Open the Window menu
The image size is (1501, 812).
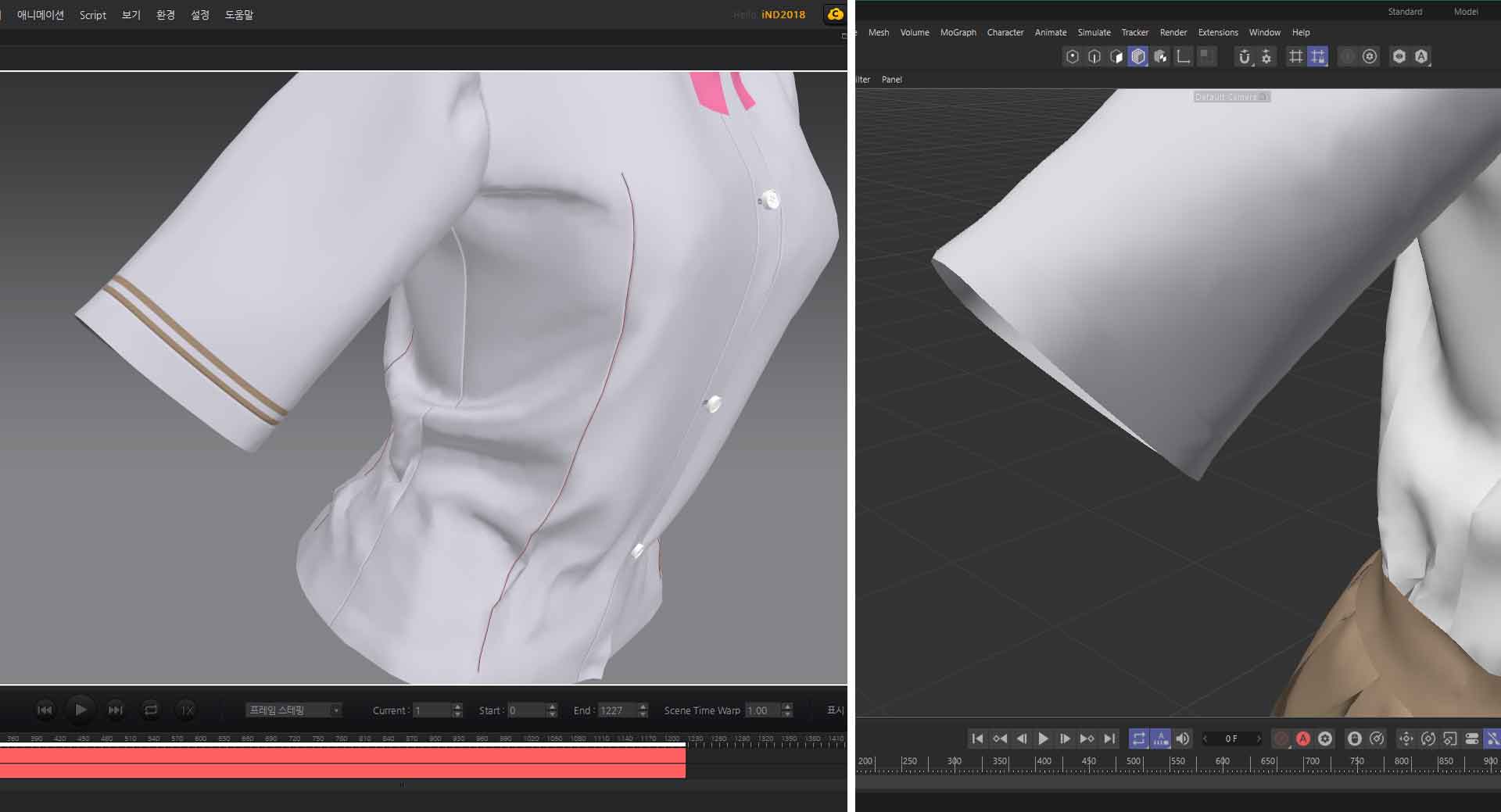tap(1265, 32)
